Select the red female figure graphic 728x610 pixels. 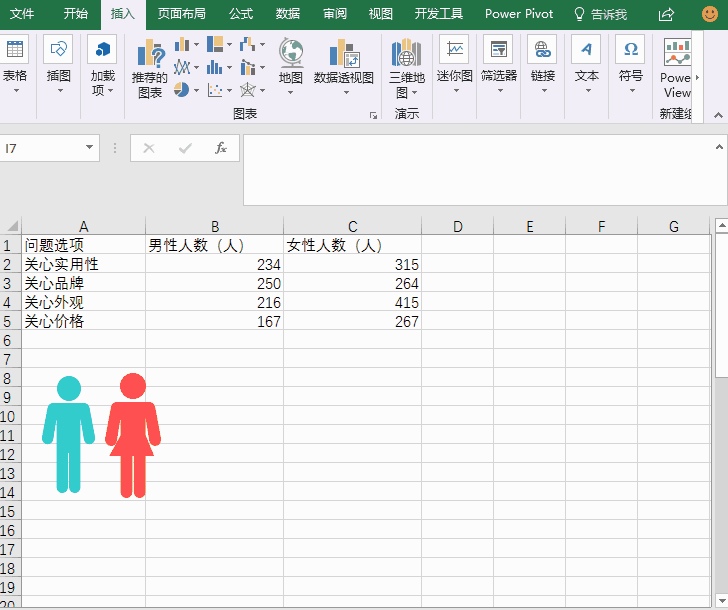pyautogui.click(x=133, y=435)
